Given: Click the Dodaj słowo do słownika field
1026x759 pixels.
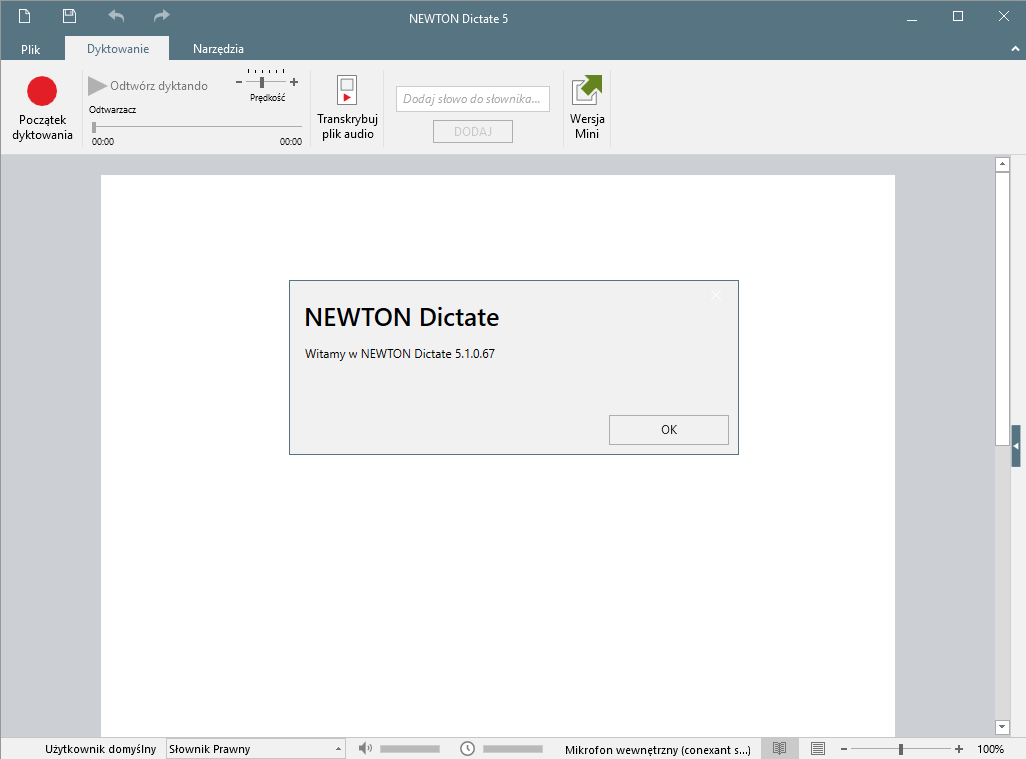Looking at the screenshot, I should [473, 99].
